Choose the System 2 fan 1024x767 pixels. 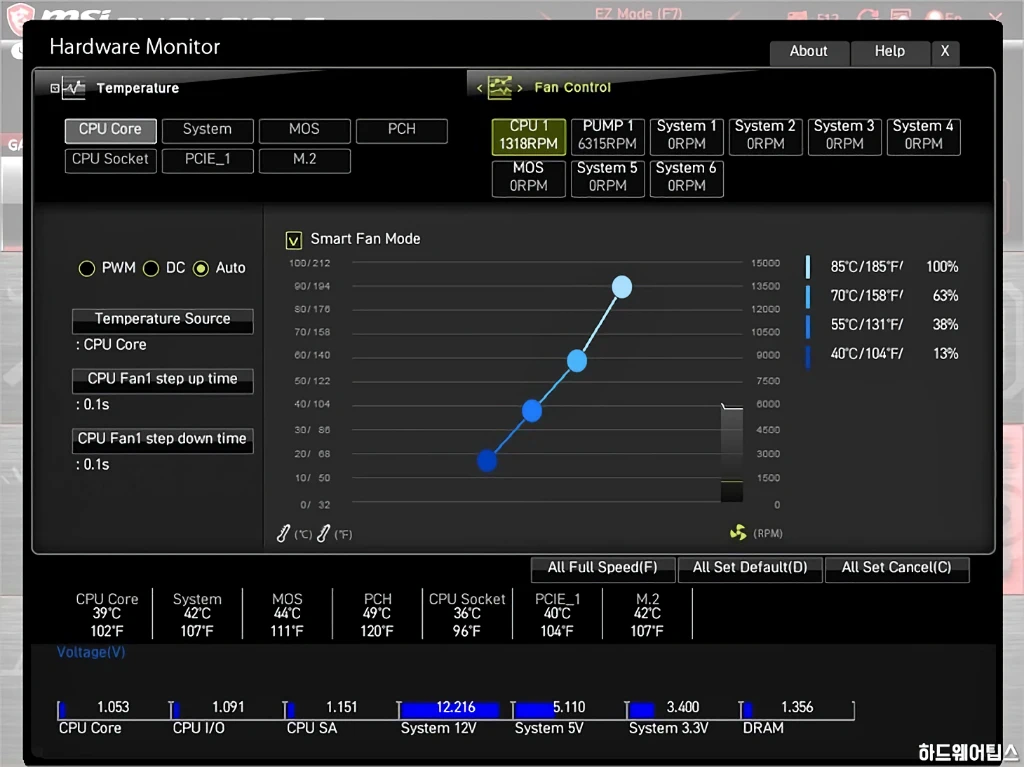point(765,136)
